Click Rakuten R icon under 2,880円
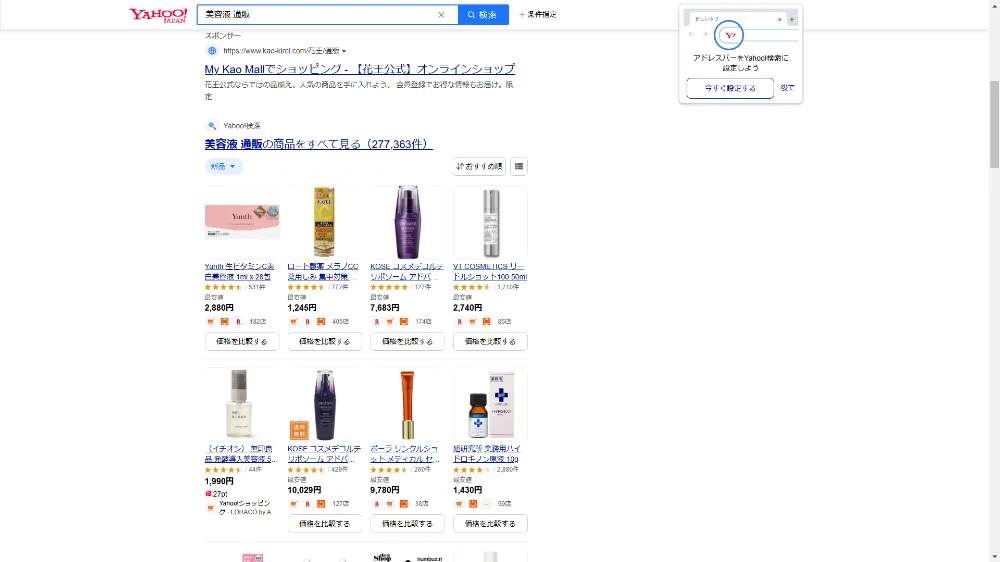The height and width of the screenshot is (562, 1000). pos(239,322)
